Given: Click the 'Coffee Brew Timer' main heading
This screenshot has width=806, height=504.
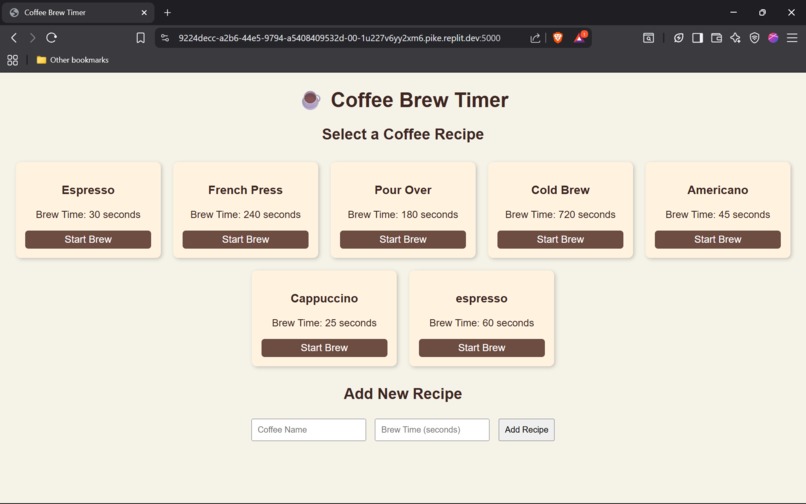Looking at the screenshot, I should (419, 100).
